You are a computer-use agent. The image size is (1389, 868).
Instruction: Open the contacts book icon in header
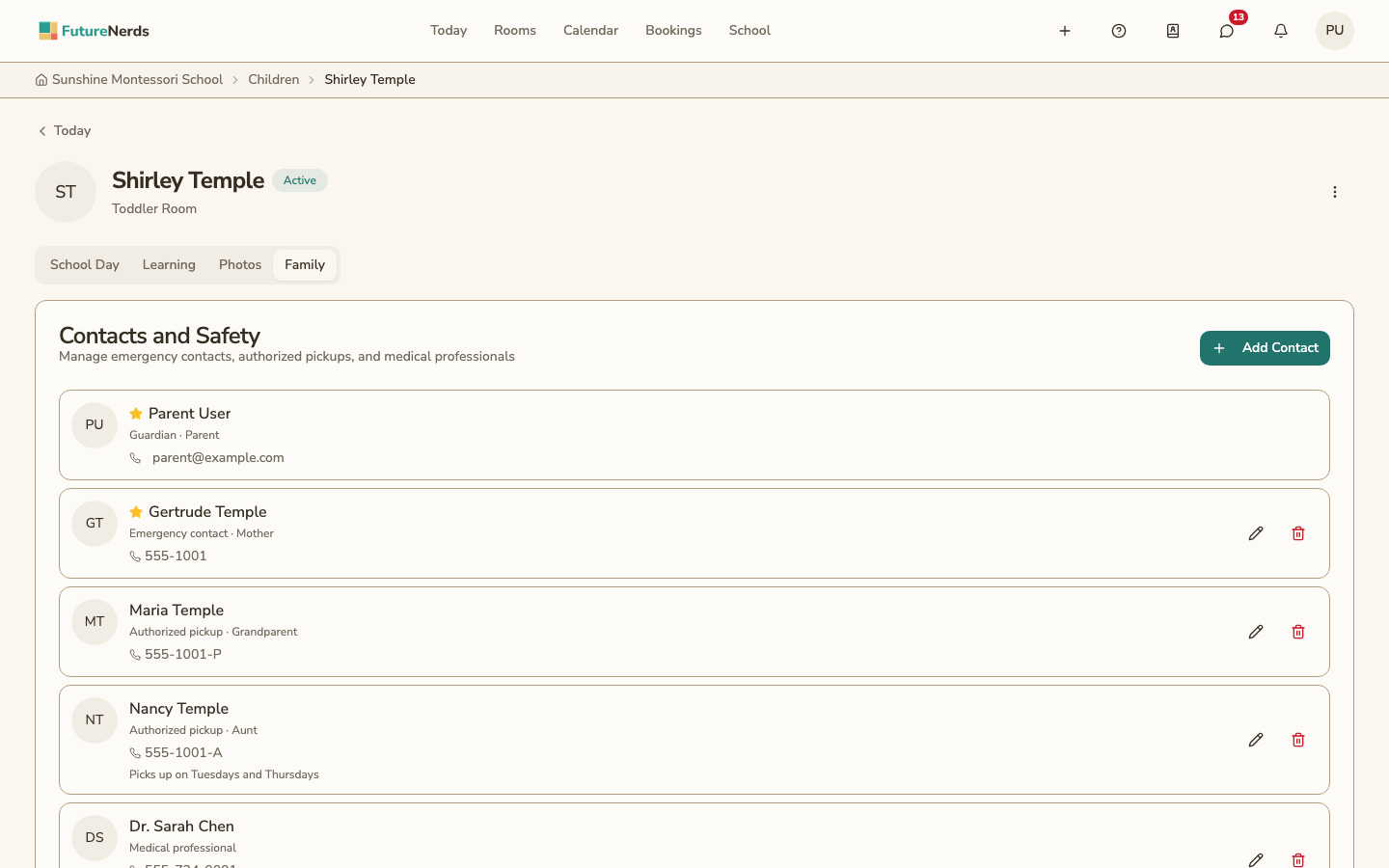[1173, 31]
